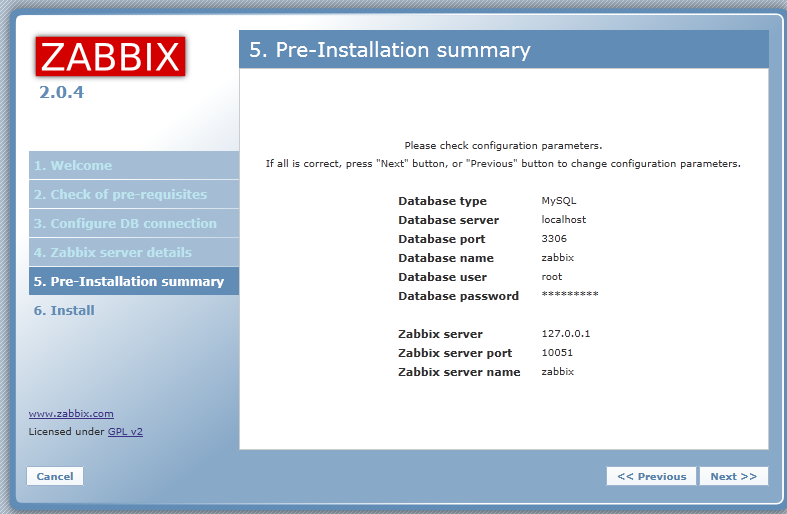This screenshot has width=787, height=514.
Task: Open the GPL v2 license link
Action: [x=125, y=432]
